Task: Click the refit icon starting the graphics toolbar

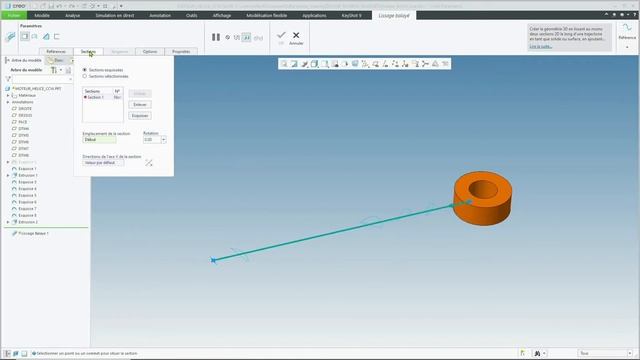Action: (x=284, y=64)
